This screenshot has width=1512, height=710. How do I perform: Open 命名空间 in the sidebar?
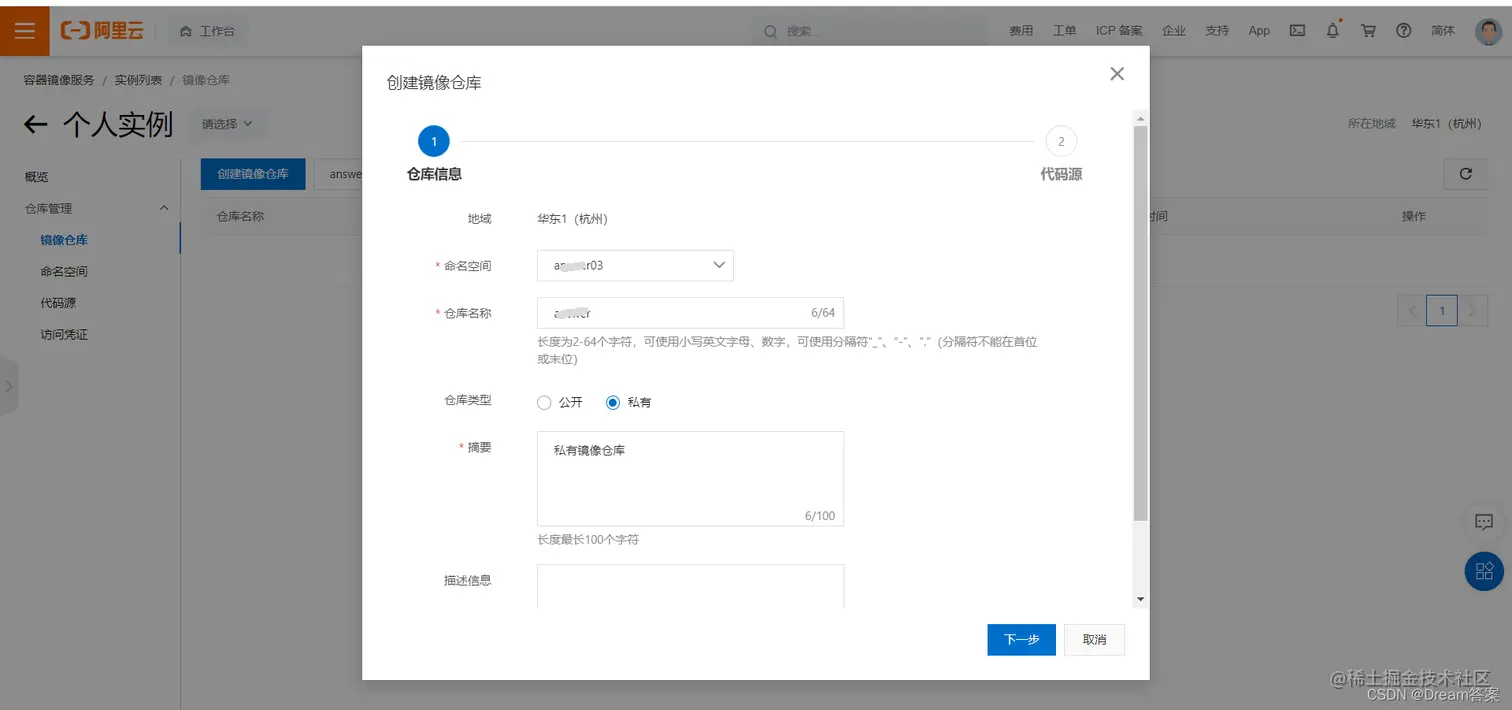pyautogui.click(x=64, y=271)
